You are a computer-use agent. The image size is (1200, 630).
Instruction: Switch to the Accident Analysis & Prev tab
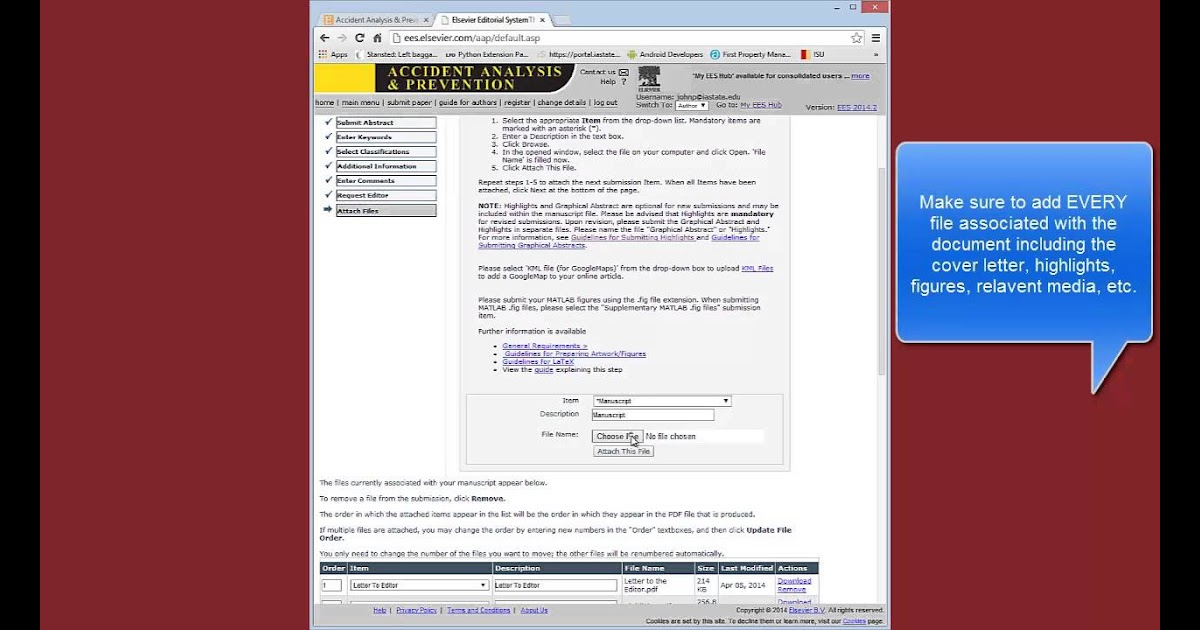pyautogui.click(x=377, y=19)
